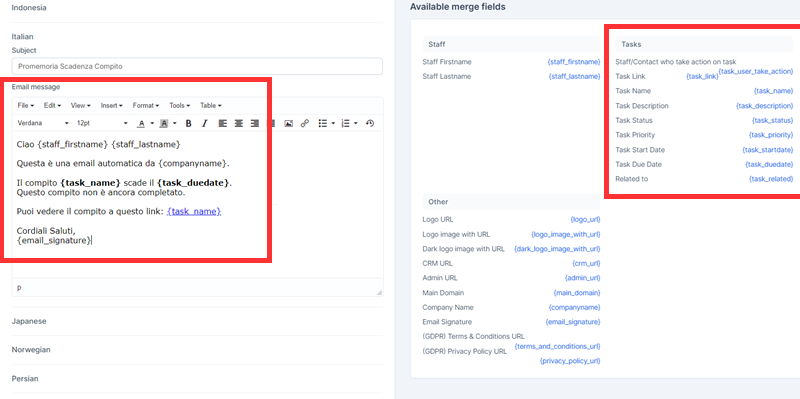The image size is (800, 399).
Task: Insert the {staff_lastname} merge field
Action: (574, 77)
